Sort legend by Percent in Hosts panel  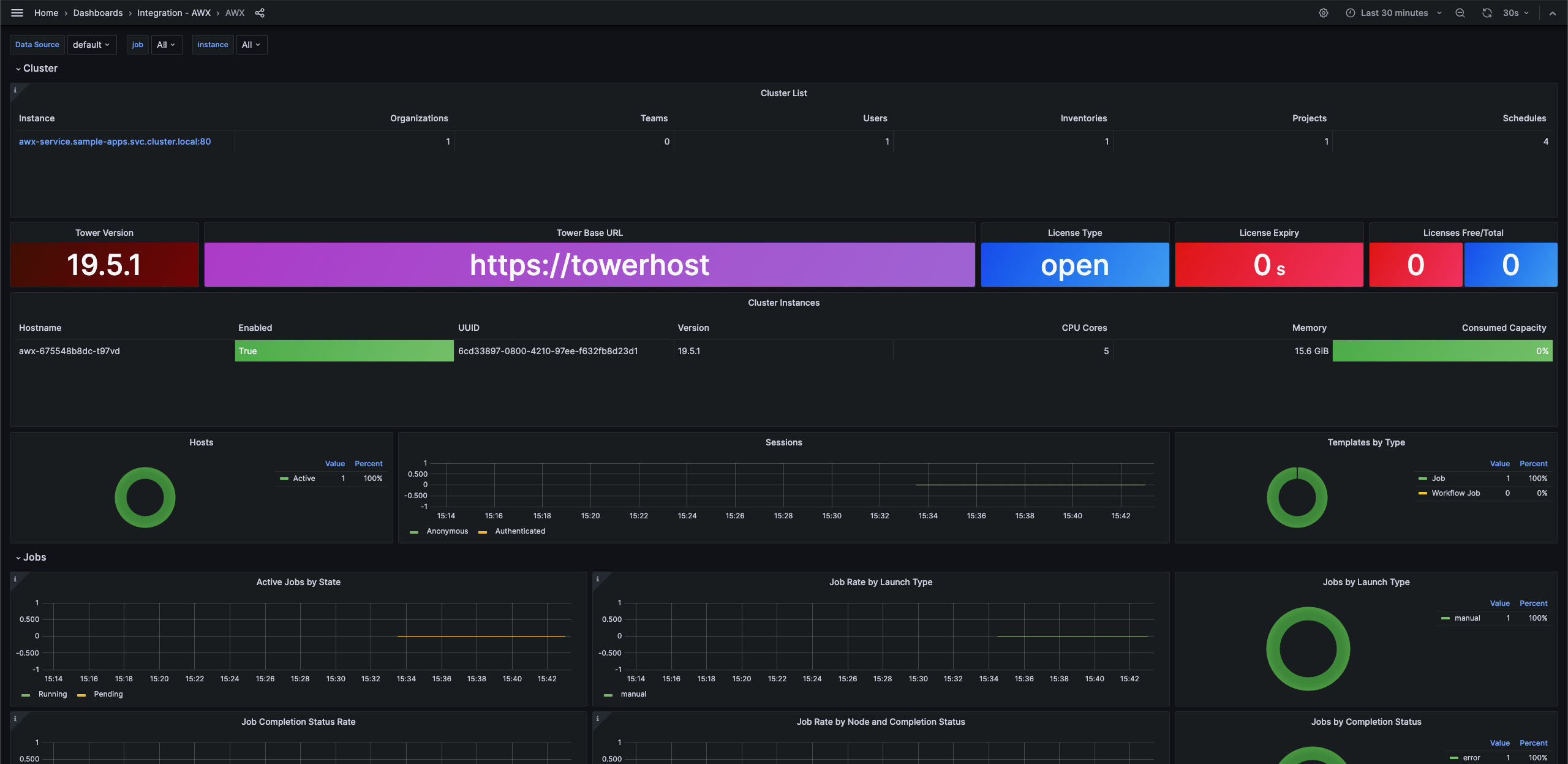pyautogui.click(x=368, y=464)
